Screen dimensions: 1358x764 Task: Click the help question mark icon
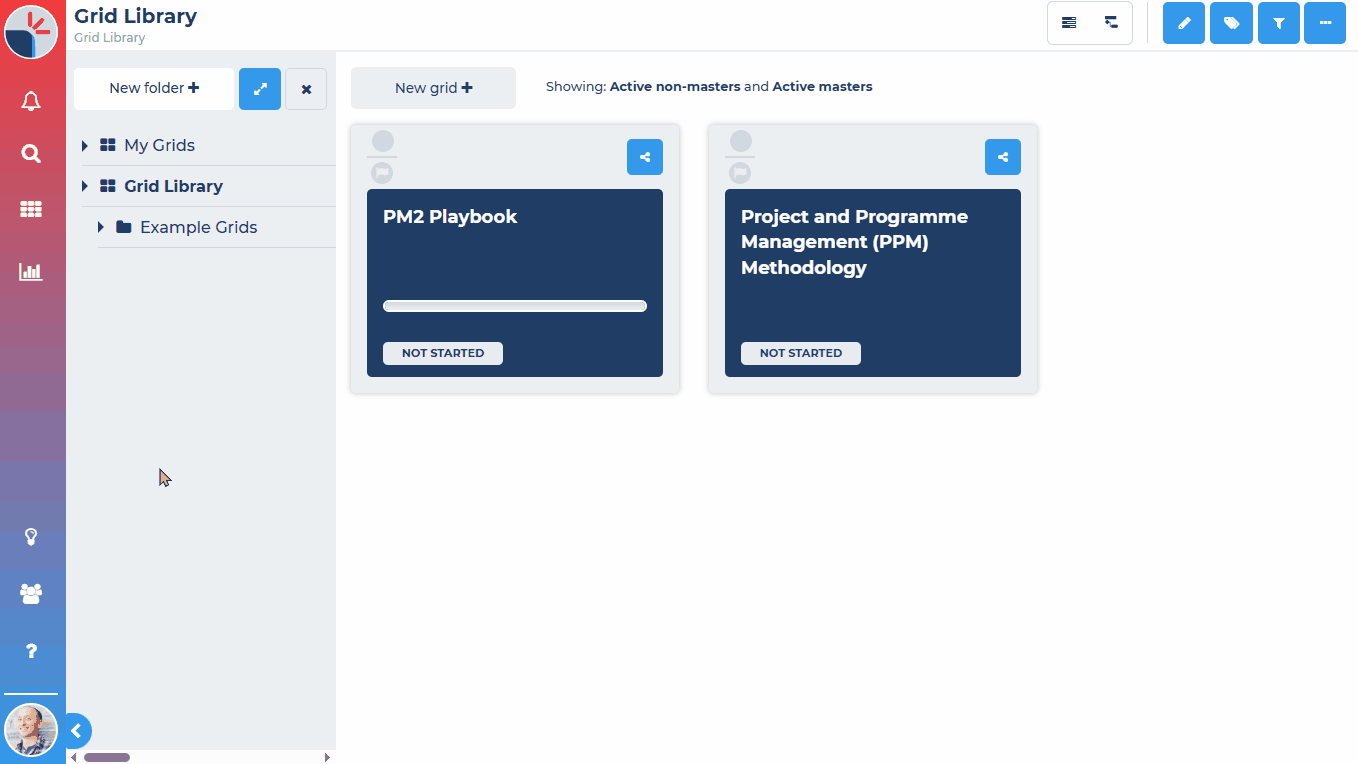[x=31, y=651]
